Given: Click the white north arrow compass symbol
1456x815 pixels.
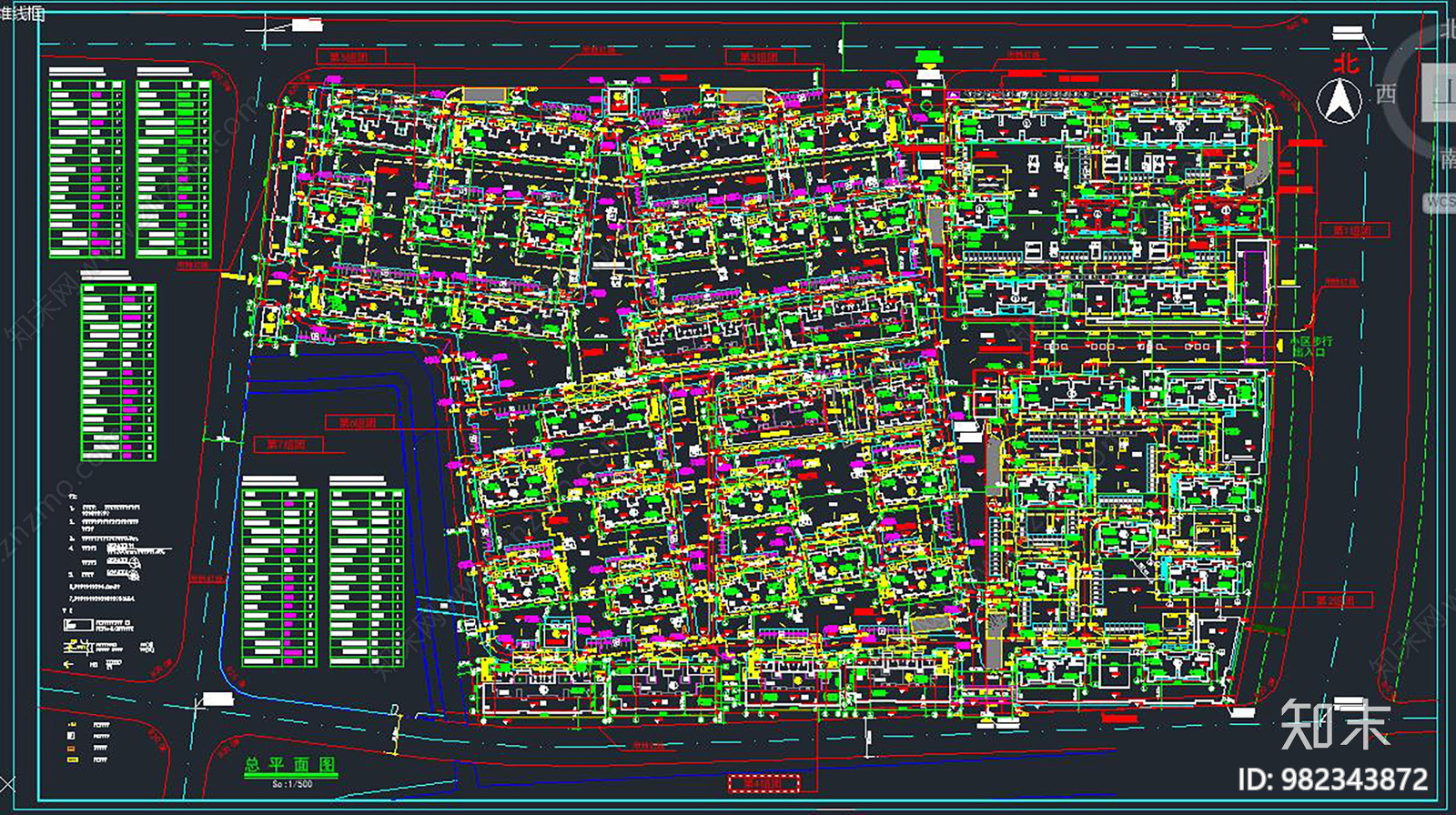Looking at the screenshot, I should tap(1340, 100).
